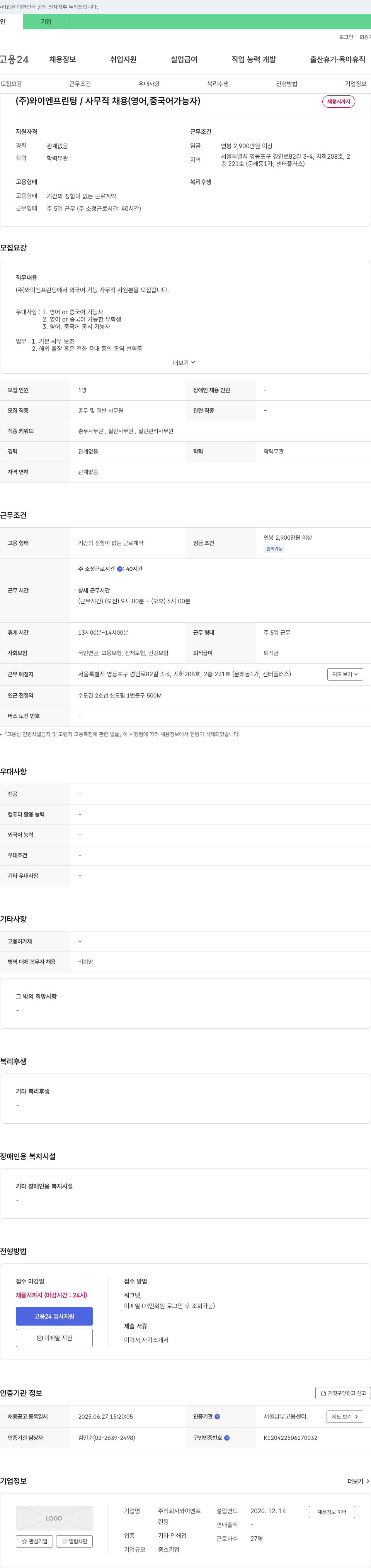
Task: Open the 서울남부고용센터 지도 보기 button
Action: point(345,1417)
